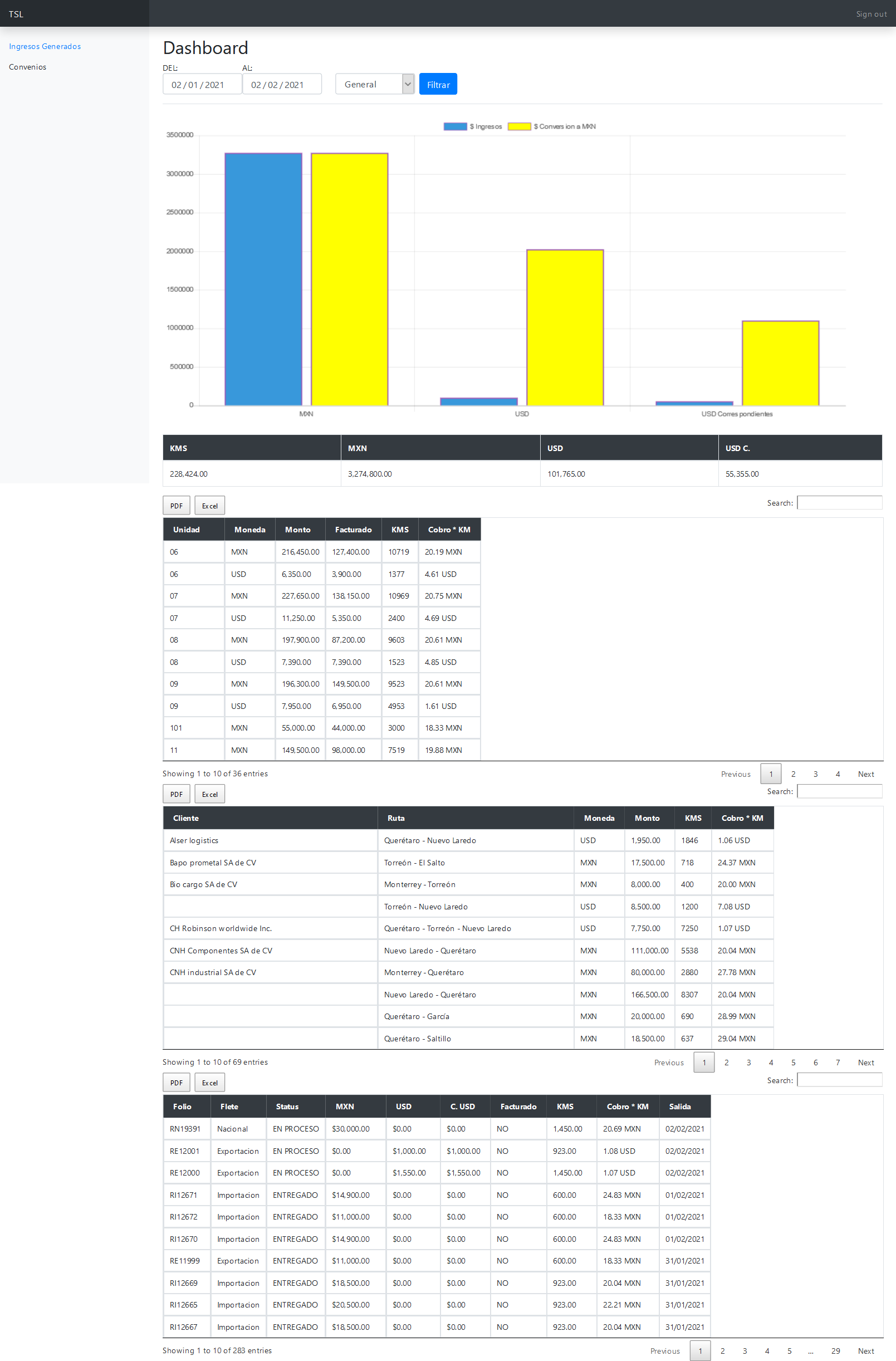This screenshot has width=896, height=1361.
Task: Open Convenios in the sidebar
Action: tap(27, 67)
